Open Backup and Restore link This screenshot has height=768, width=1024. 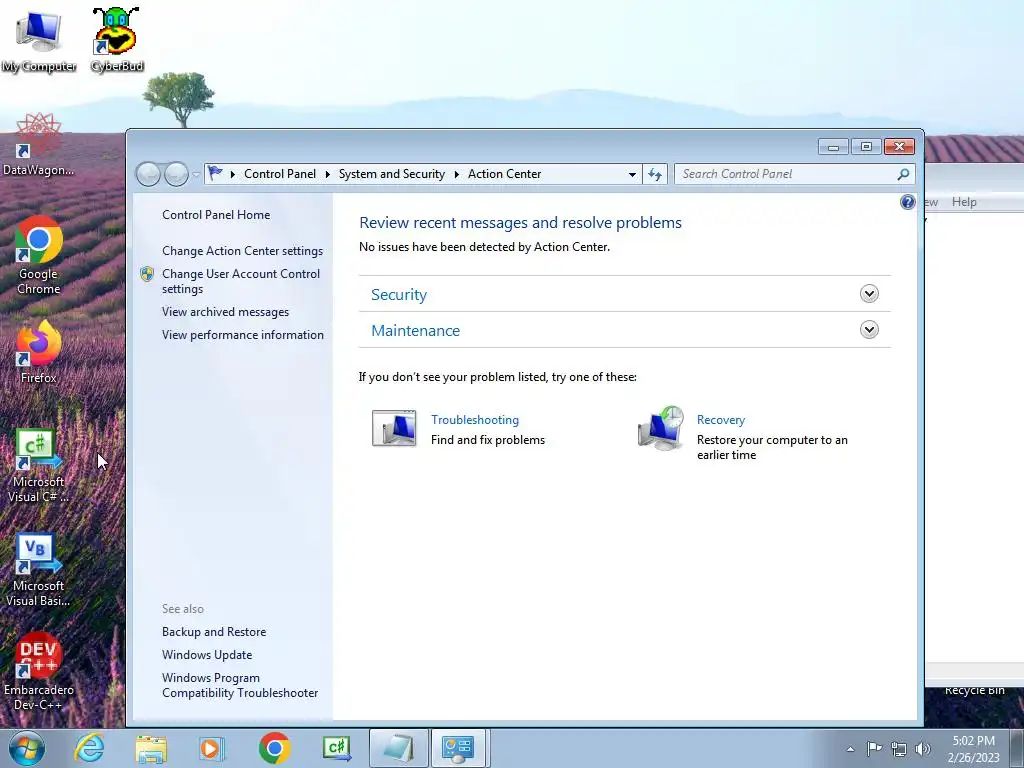[x=214, y=632]
